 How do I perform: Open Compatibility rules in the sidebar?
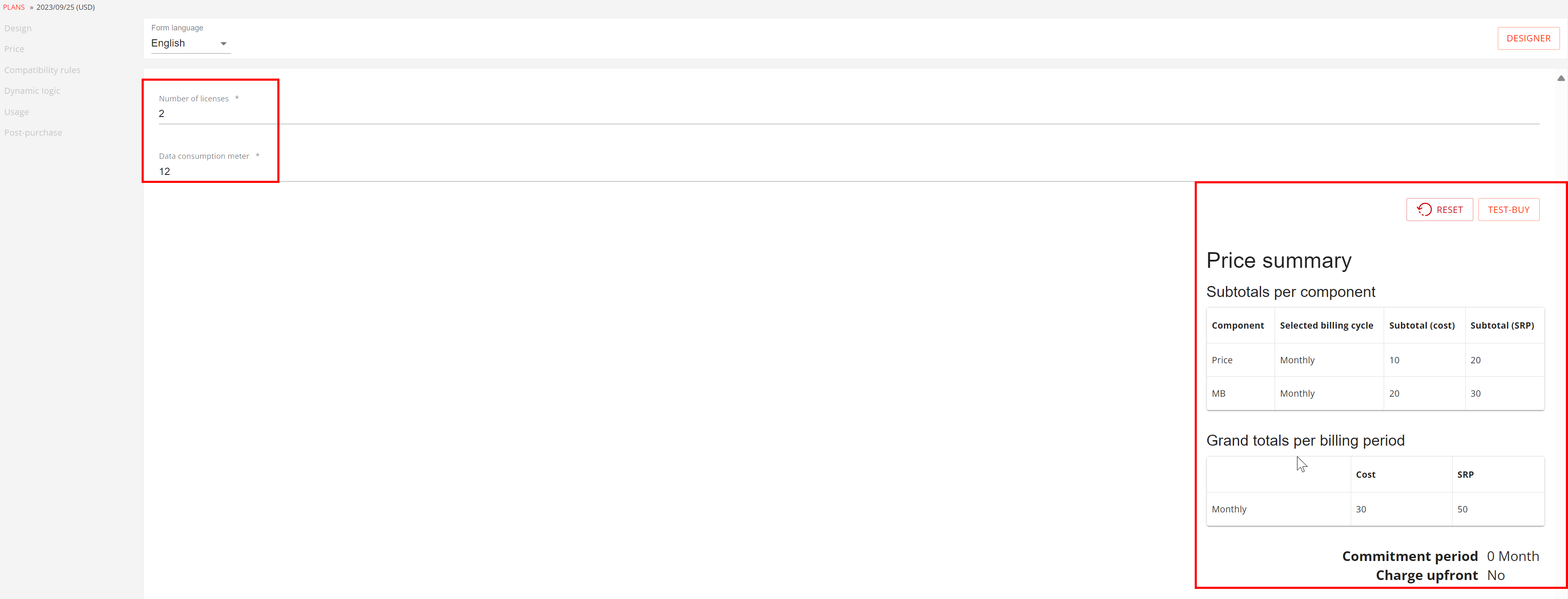tap(42, 70)
